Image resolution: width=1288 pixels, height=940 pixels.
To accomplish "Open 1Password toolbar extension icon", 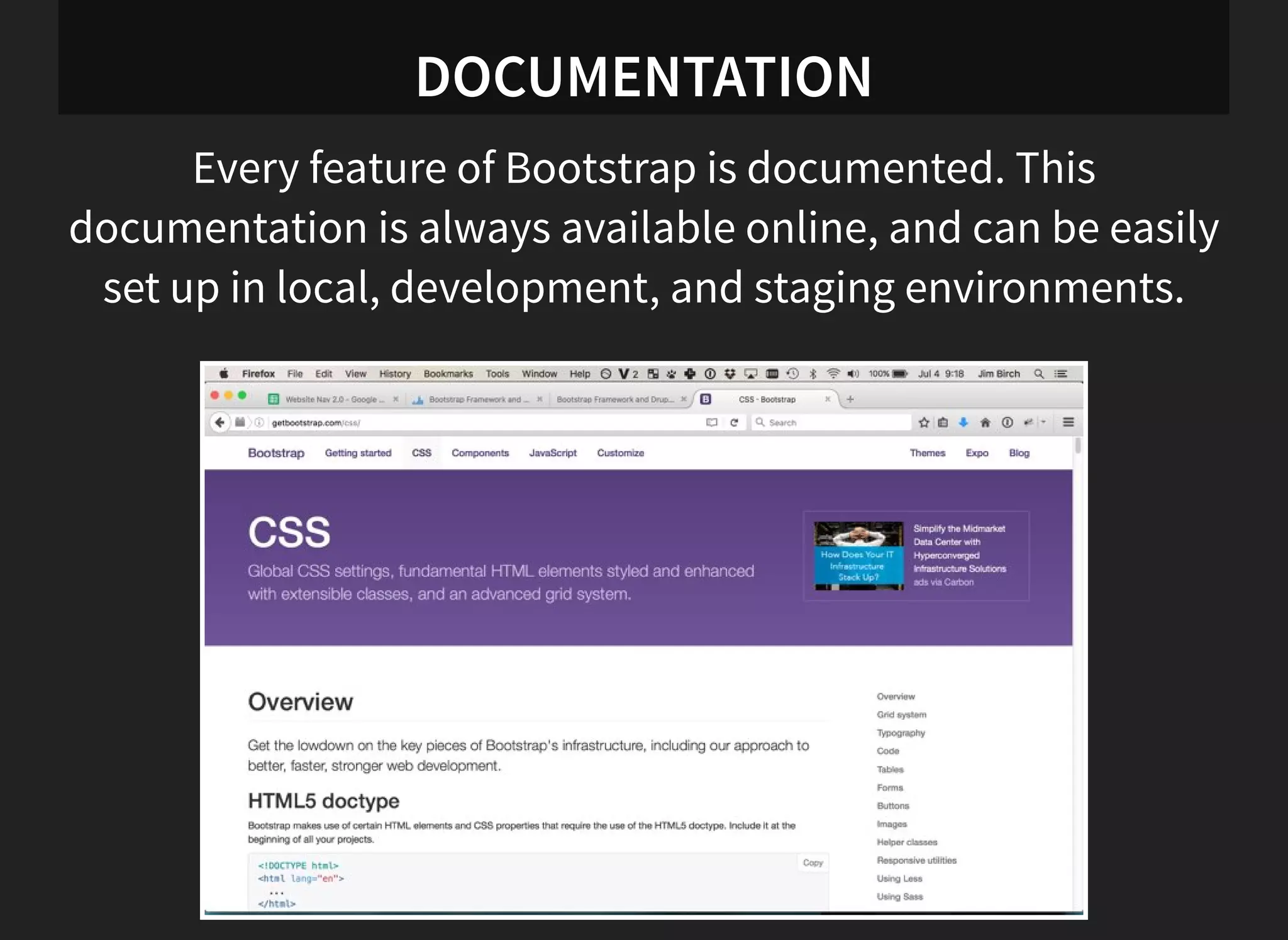I will (1008, 423).
